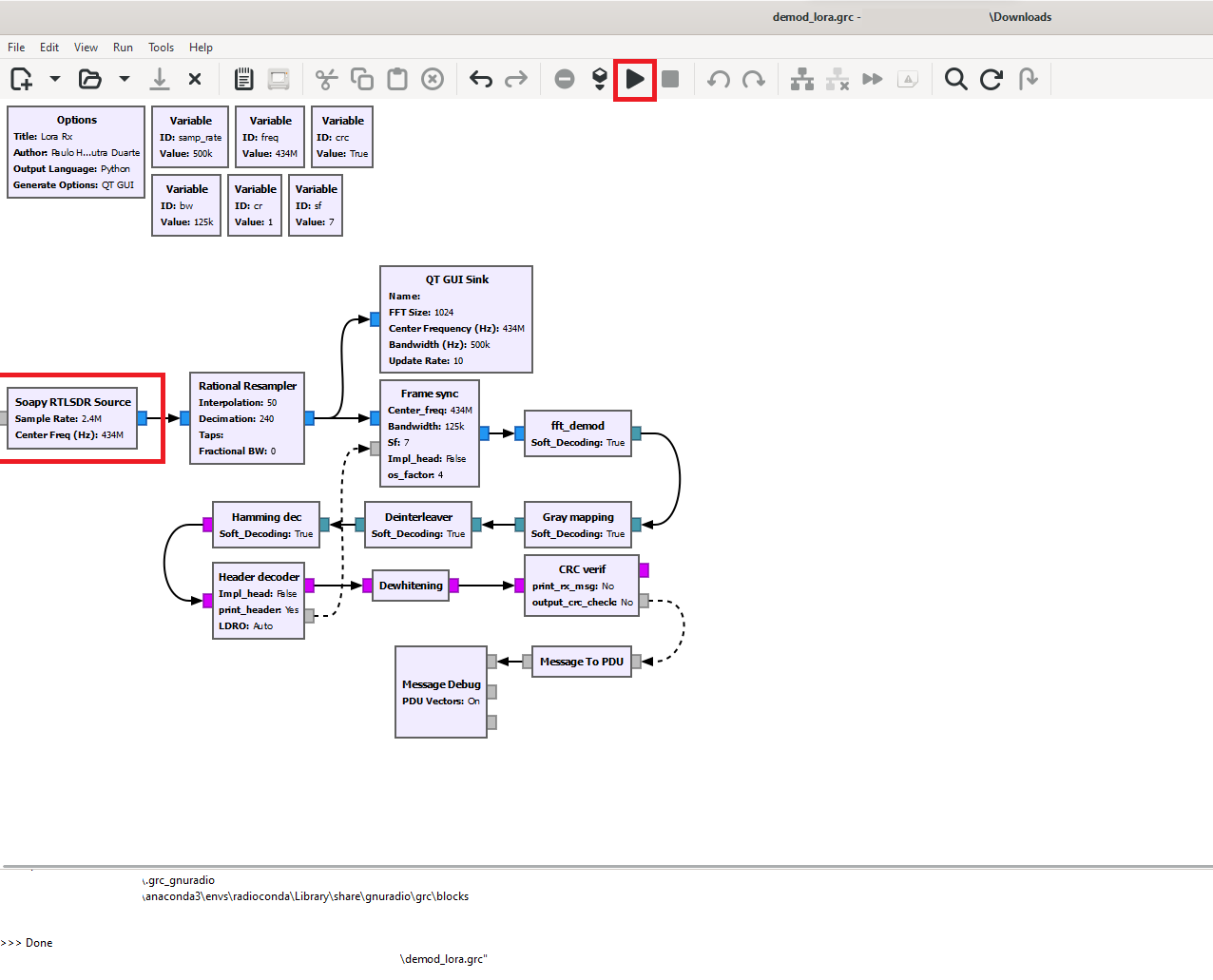Click the Disable block minus icon
This screenshot has height=980, width=1213.
pos(565,79)
